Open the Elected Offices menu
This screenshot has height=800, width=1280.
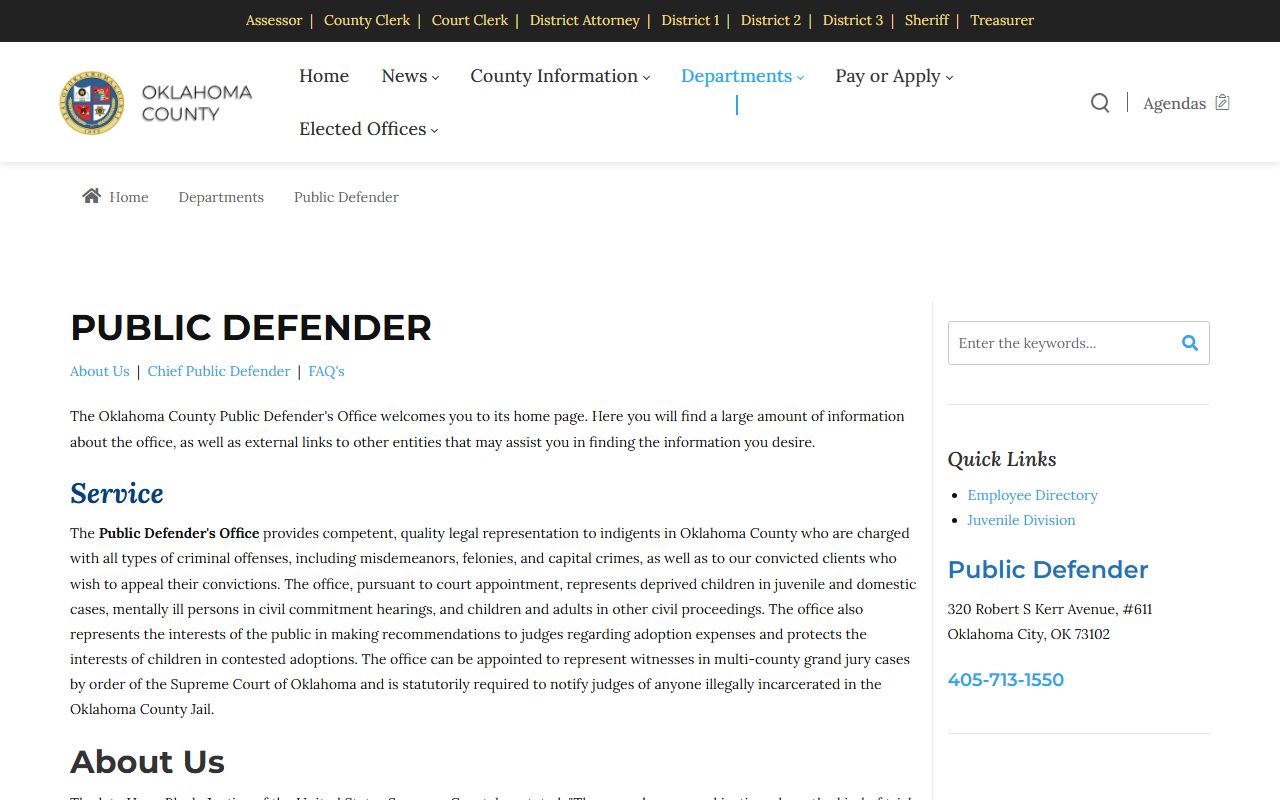point(363,129)
